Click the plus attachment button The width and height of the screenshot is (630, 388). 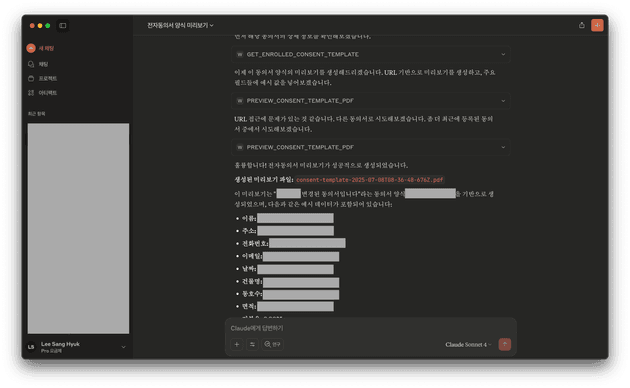[237, 344]
